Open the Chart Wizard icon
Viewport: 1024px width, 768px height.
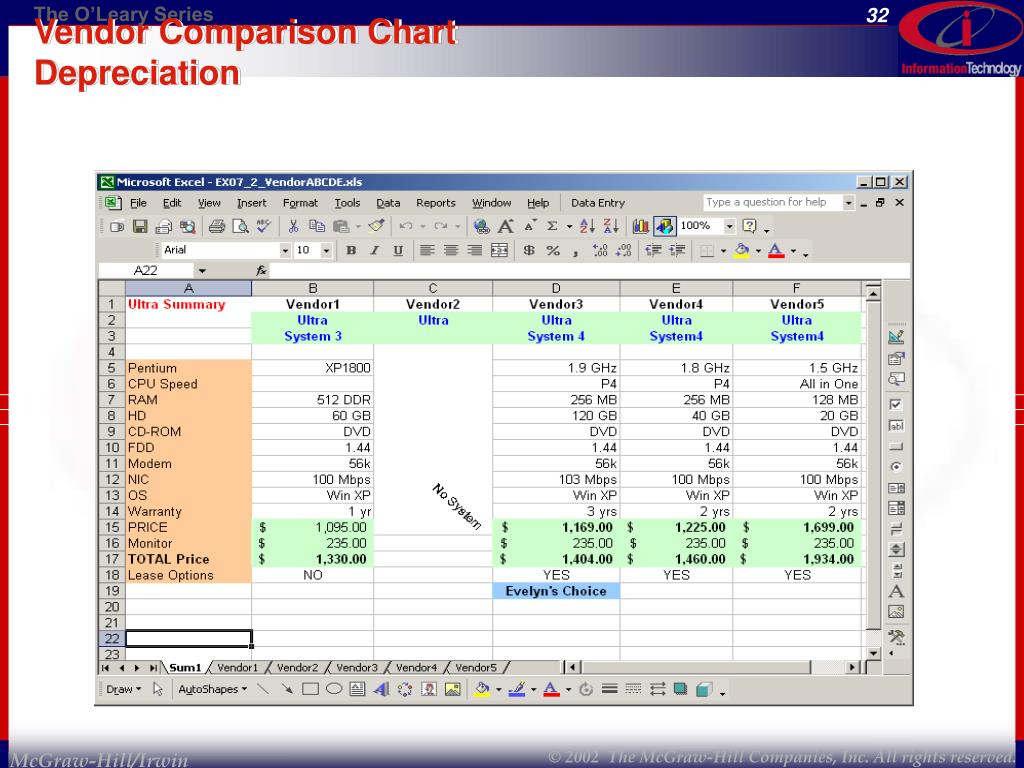click(x=641, y=227)
